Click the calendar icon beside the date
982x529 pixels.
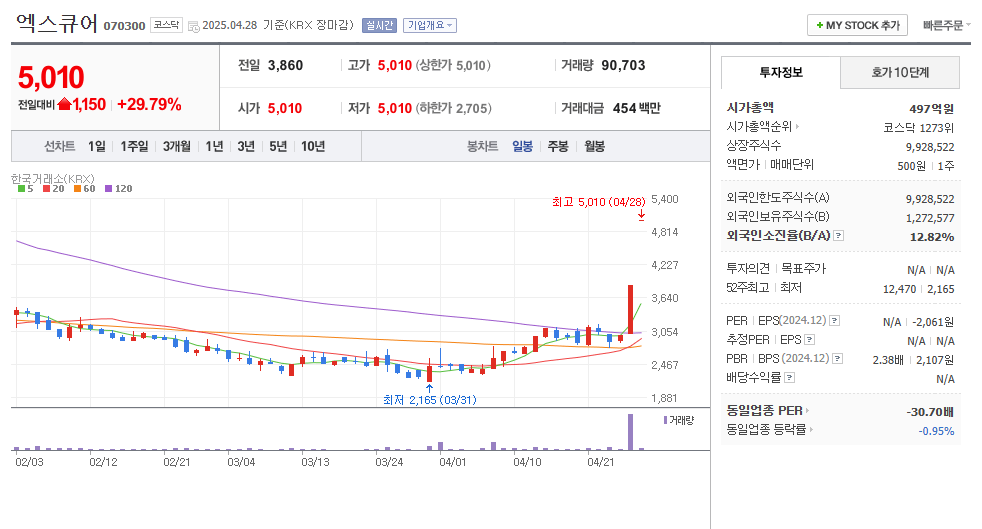pos(194,26)
